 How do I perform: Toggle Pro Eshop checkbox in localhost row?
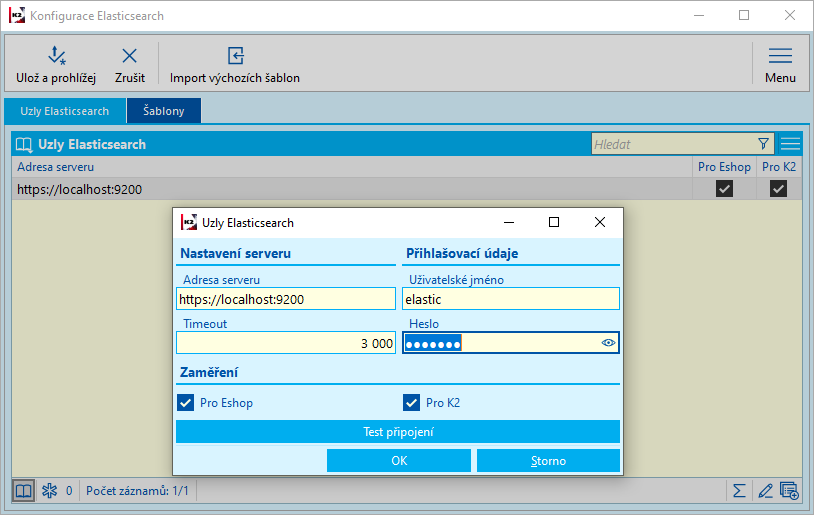[x=724, y=188]
